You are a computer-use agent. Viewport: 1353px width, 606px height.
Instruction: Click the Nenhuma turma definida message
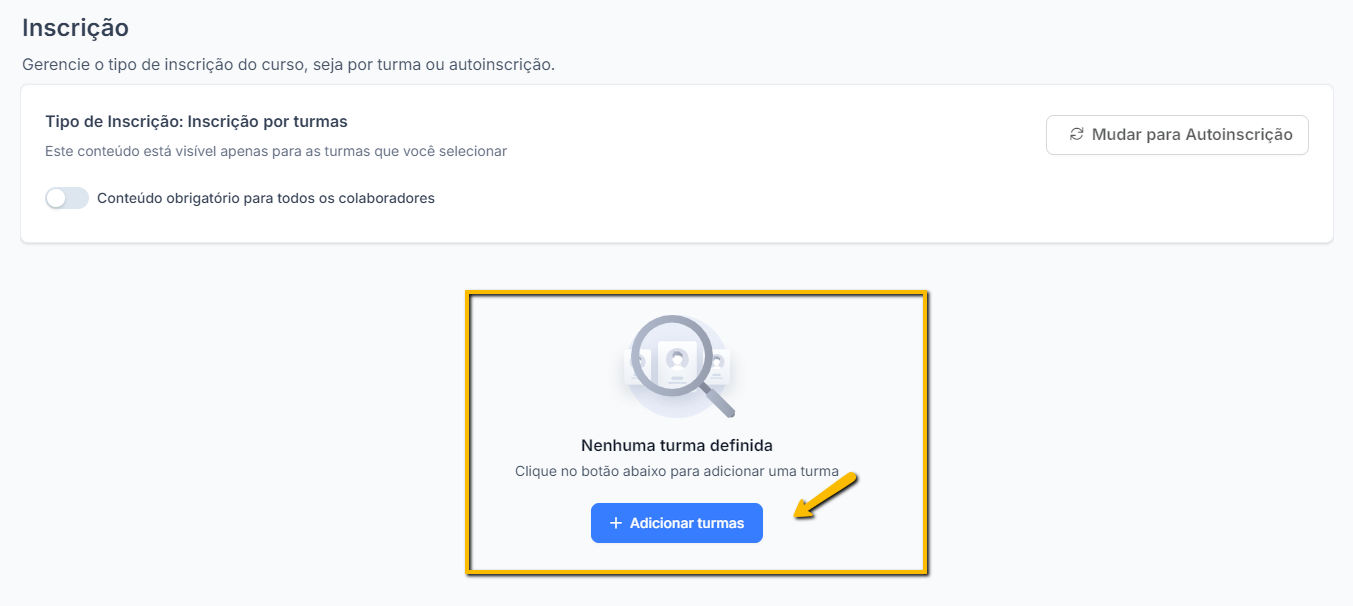click(677, 445)
